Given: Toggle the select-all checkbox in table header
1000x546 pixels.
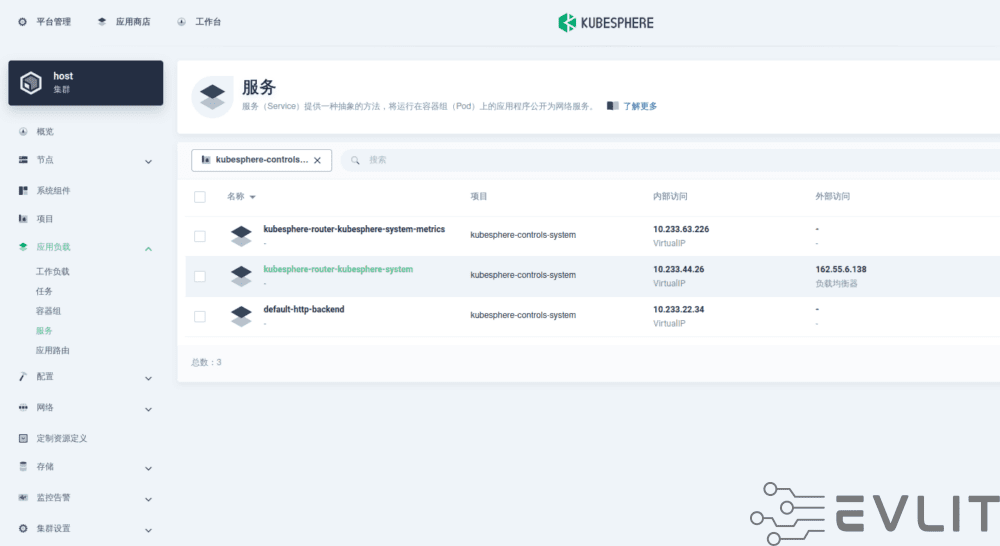Looking at the screenshot, I should 200,197.
